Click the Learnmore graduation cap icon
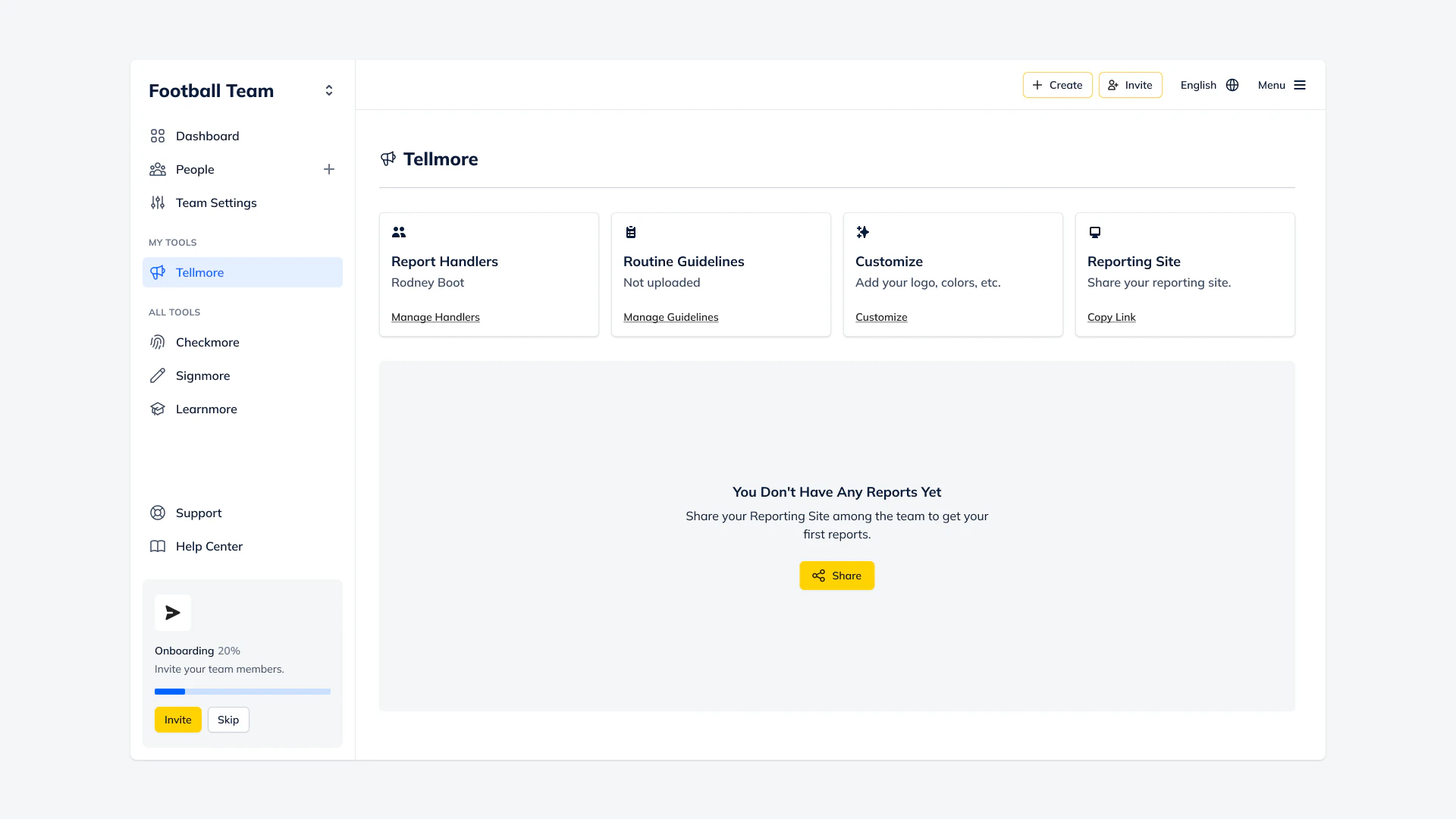 [x=158, y=409]
